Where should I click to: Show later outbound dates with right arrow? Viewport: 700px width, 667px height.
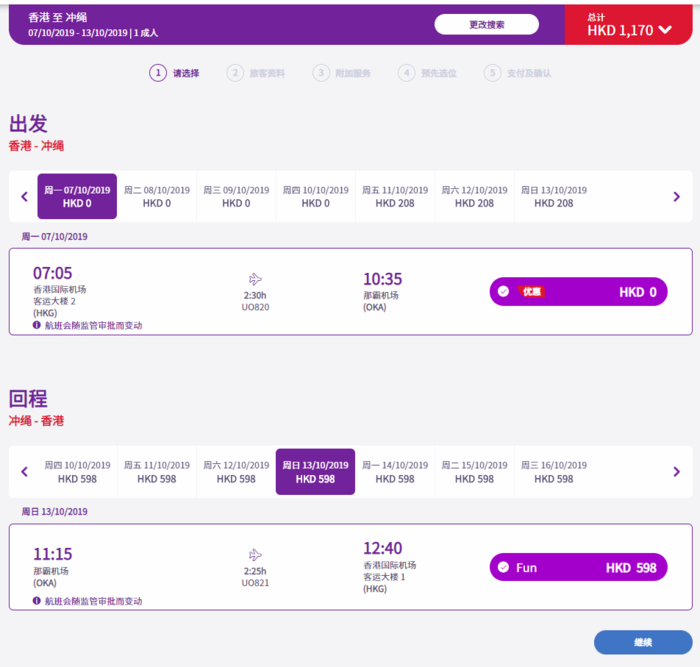click(x=677, y=197)
